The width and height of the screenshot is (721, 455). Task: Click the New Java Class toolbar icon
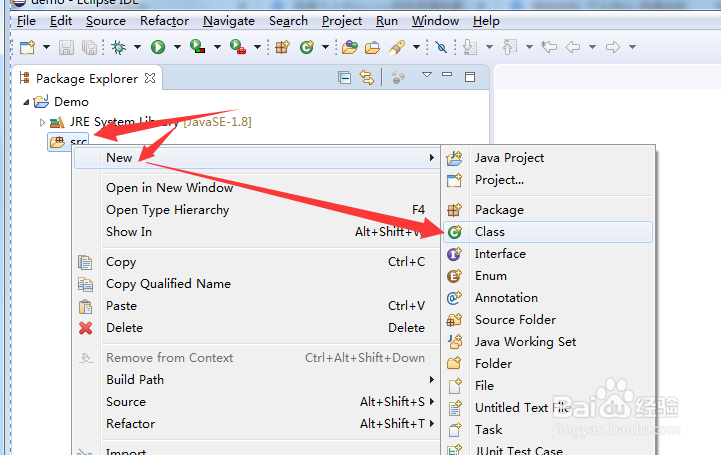pyautogui.click(x=307, y=47)
